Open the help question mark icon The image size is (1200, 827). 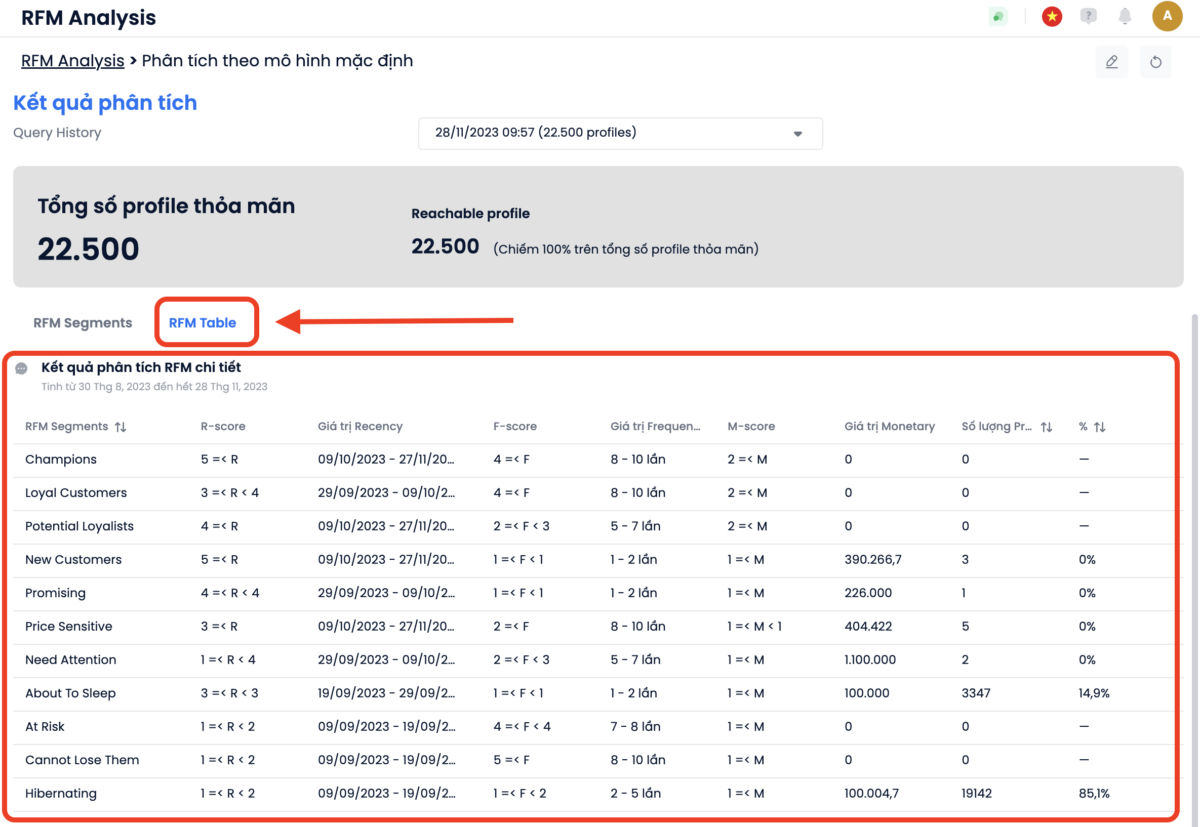pyautogui.click(x=1089, y=17)
